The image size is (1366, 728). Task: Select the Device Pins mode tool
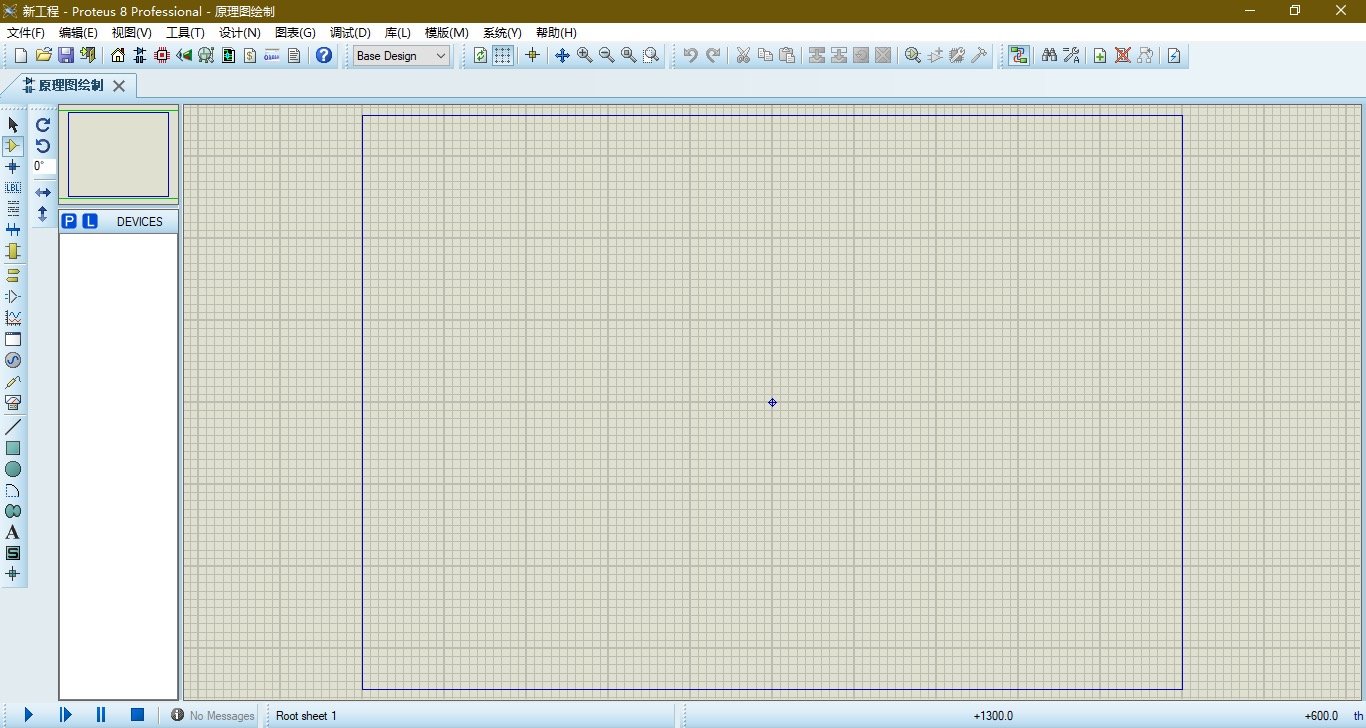(13, 297)
